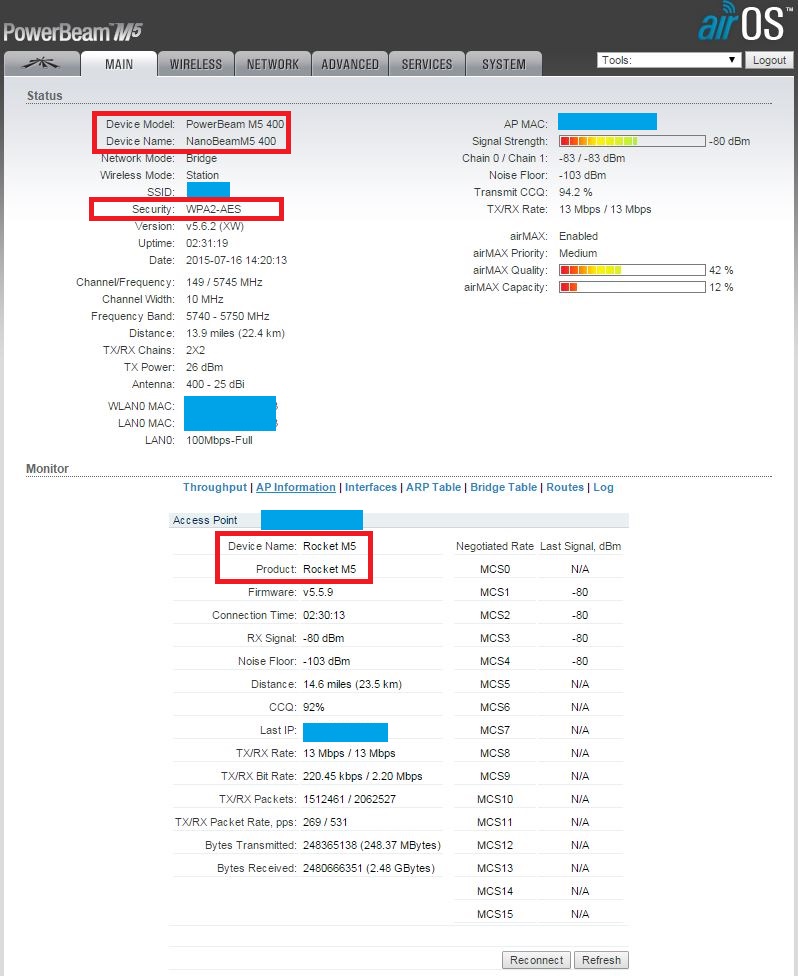Select the 'WPA2-AES' security value

(x=214, y=209)
